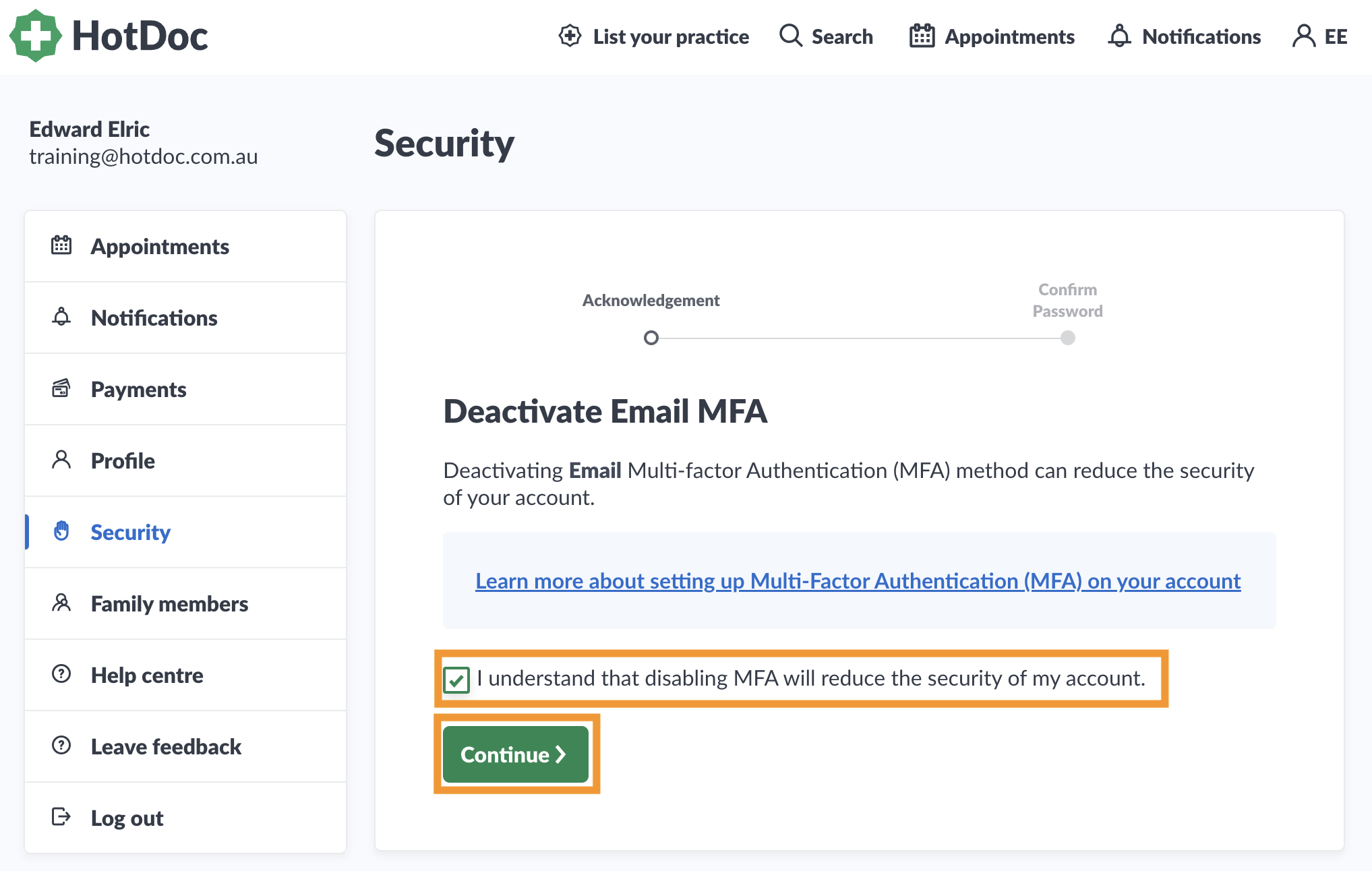Viewport: 1372px width, 871px height.
Task: Open Notifications in the top navigation
Action: (1184, 36)
